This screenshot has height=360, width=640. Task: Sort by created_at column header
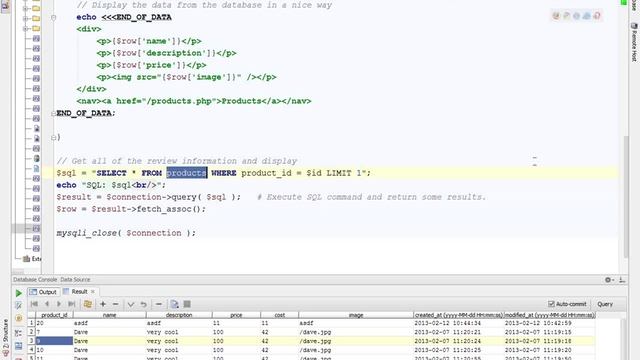(x=458, y=315)
